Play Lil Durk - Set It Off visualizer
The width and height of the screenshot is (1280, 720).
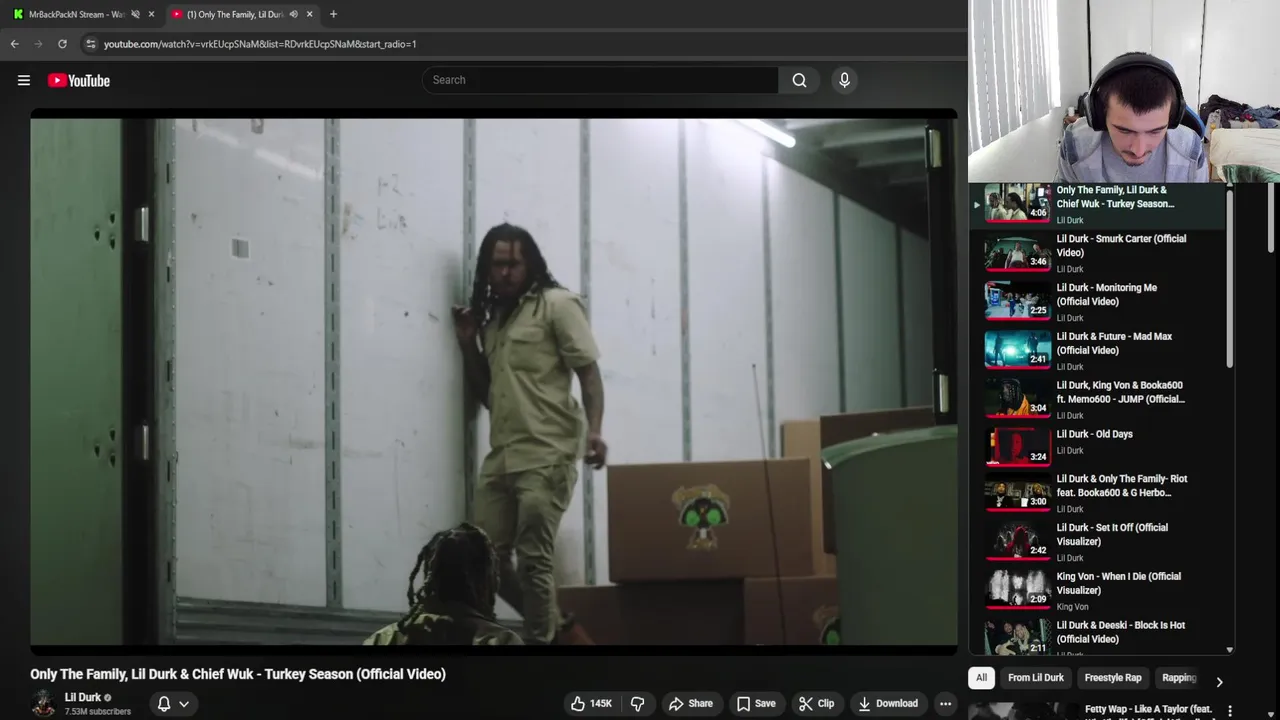pyautogui.click(x=1096, y=543)
